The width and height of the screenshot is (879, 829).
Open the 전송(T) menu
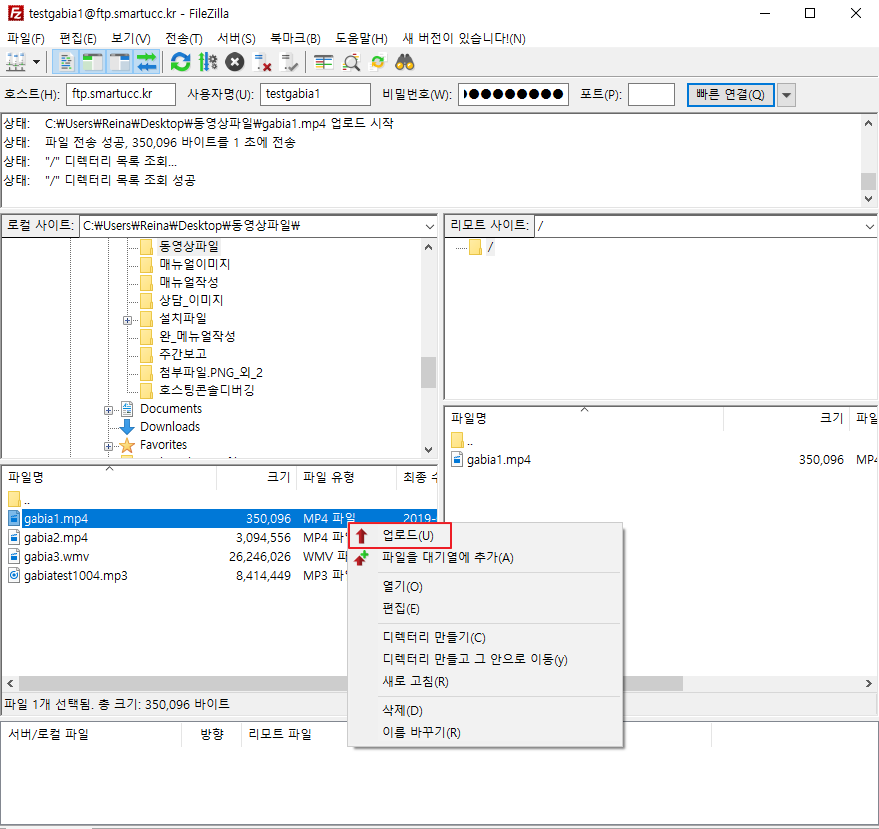pyautogui.click(x=183, y=39)
